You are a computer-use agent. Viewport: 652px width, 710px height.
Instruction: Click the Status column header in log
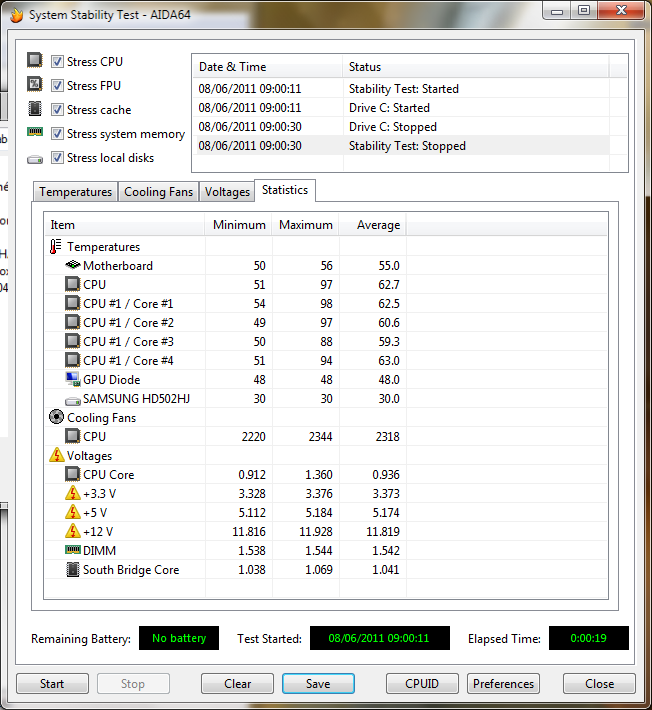pos(476,67)
